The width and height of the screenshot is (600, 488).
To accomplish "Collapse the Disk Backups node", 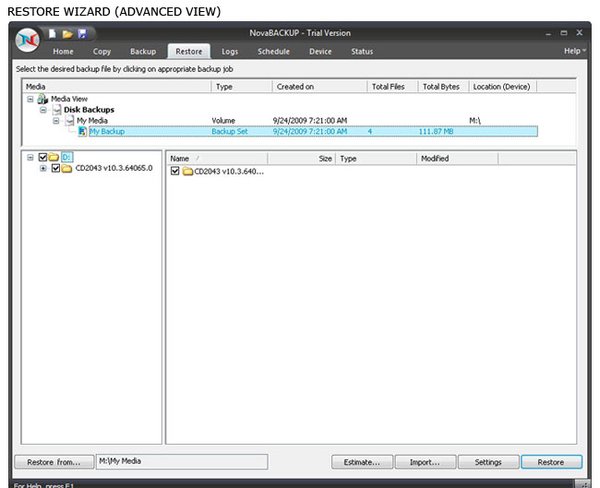I will coord(44,110).
